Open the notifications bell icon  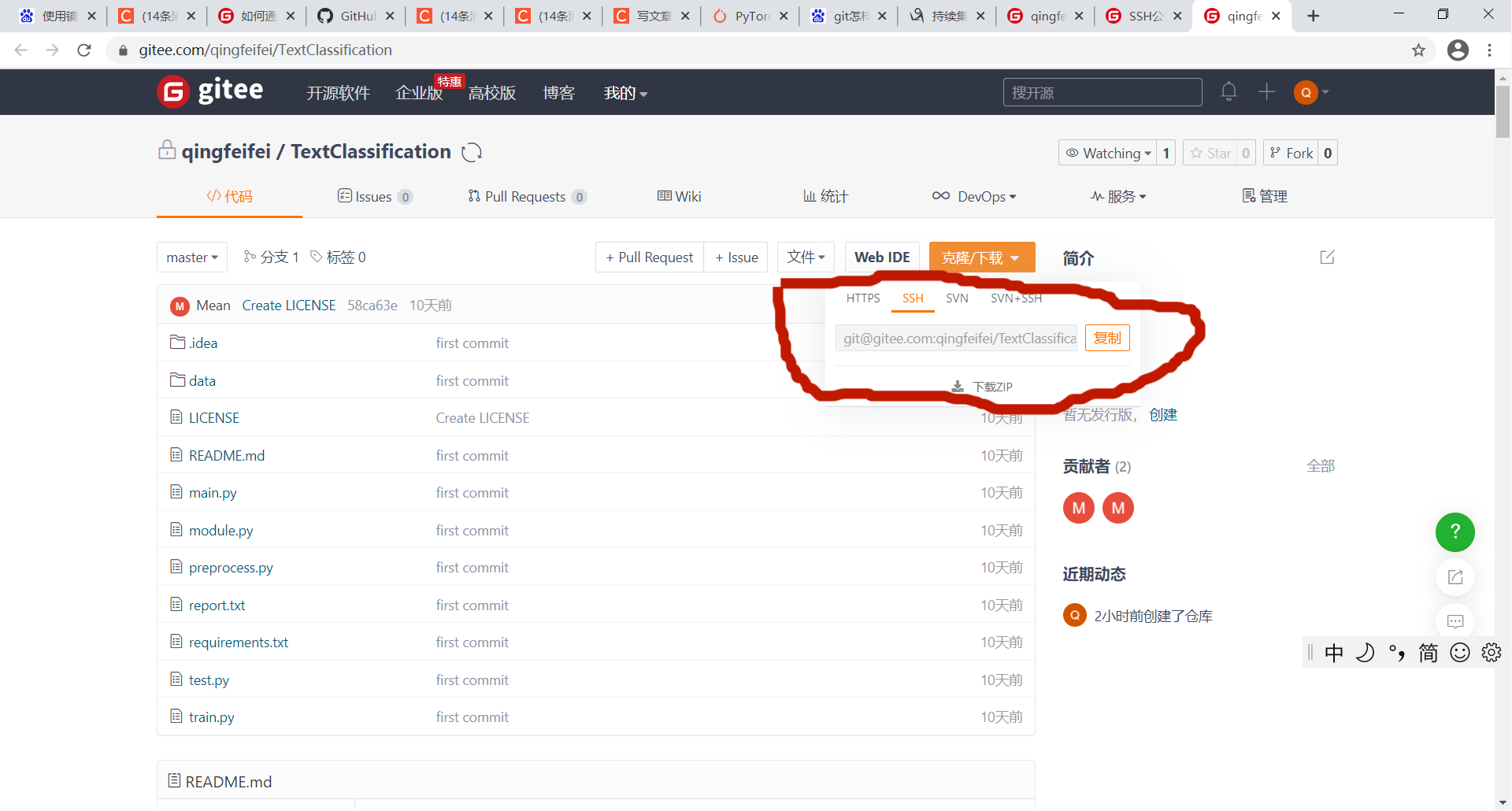click(x=1228, y=91)
